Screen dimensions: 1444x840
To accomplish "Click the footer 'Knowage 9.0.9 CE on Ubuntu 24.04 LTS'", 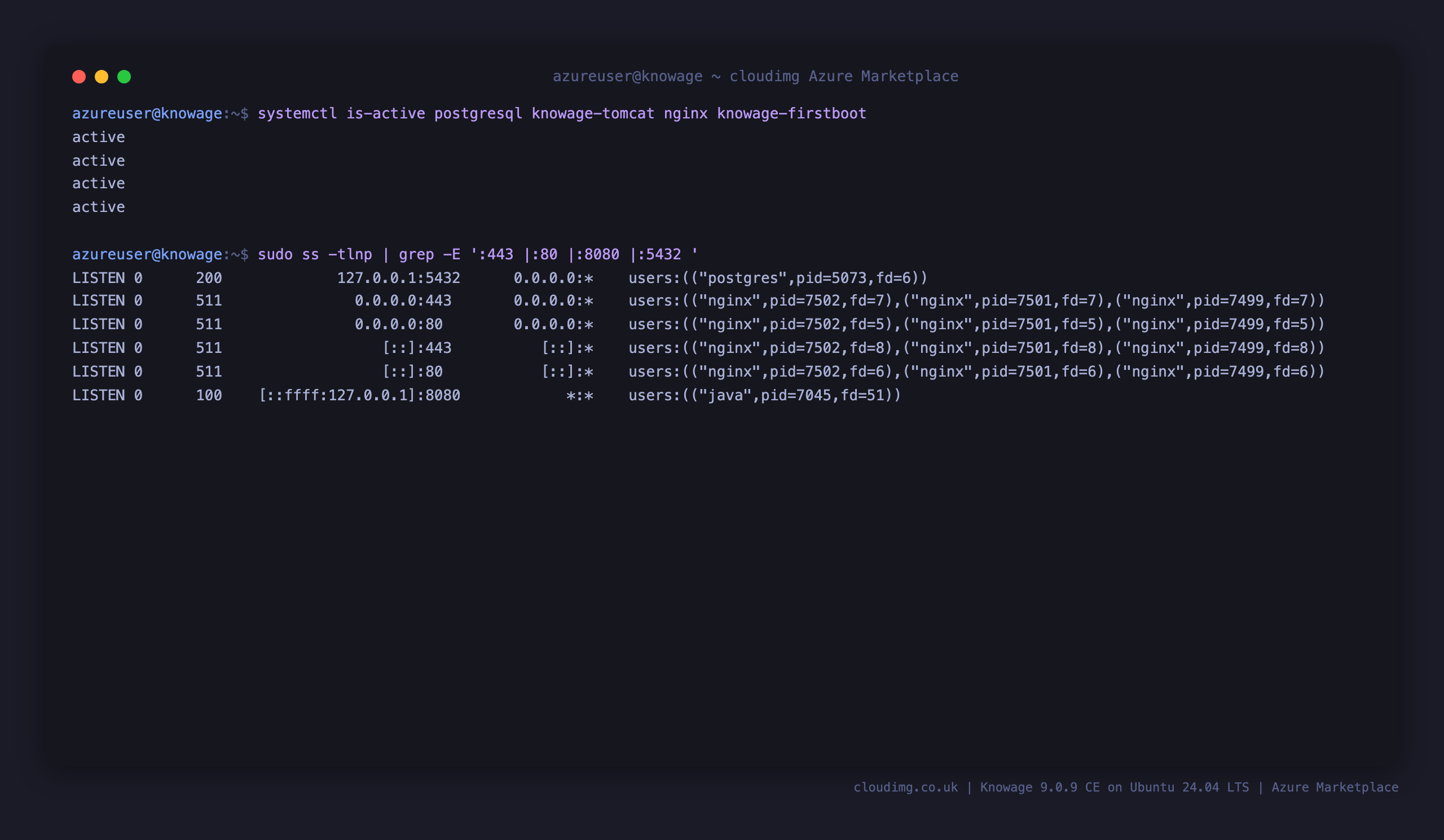I will pos(1115,788).
